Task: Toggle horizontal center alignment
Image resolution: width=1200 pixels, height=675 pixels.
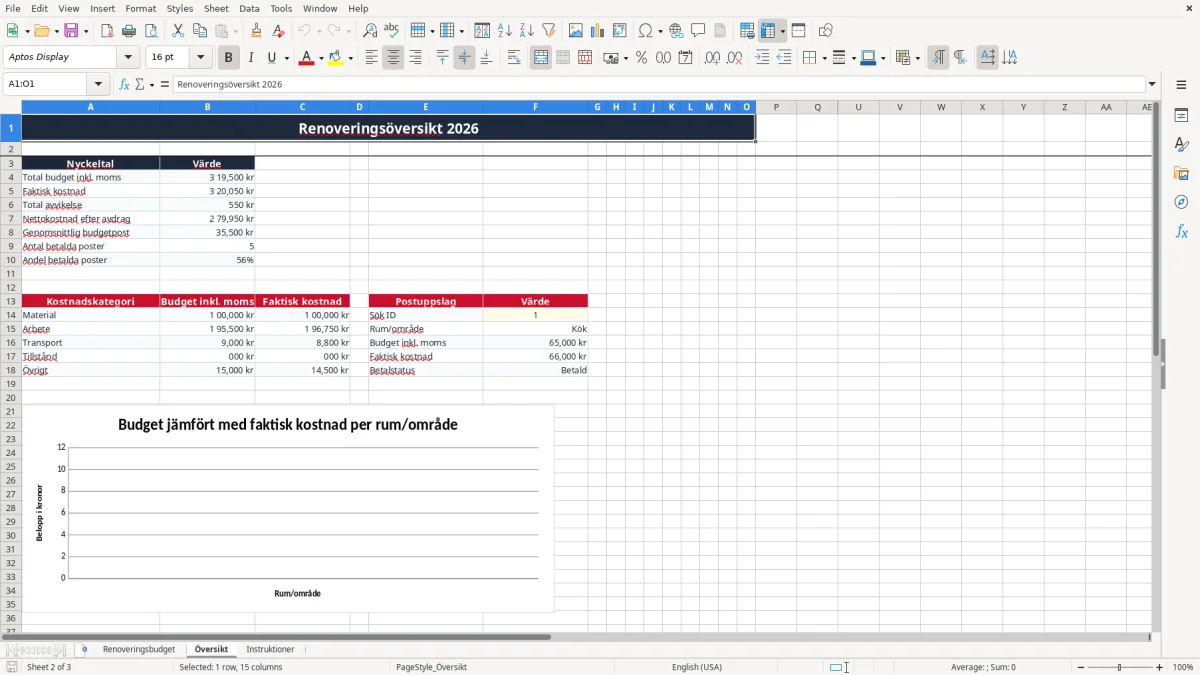Action: [x=394, y=58]
